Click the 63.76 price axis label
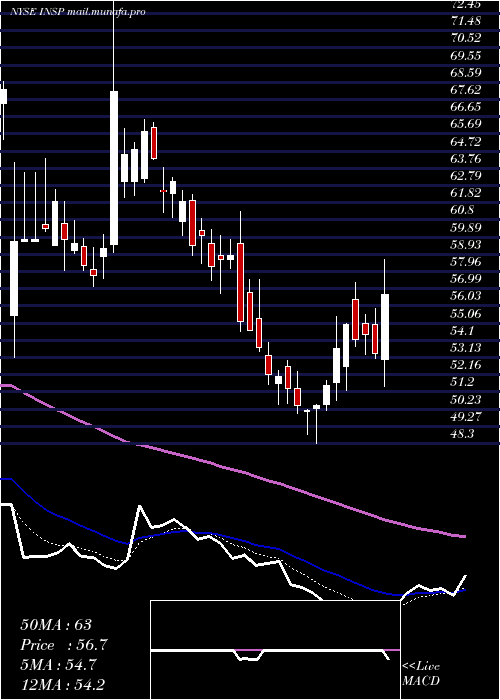This screenshot has height=700, width=500. click(x=466, y=158)
